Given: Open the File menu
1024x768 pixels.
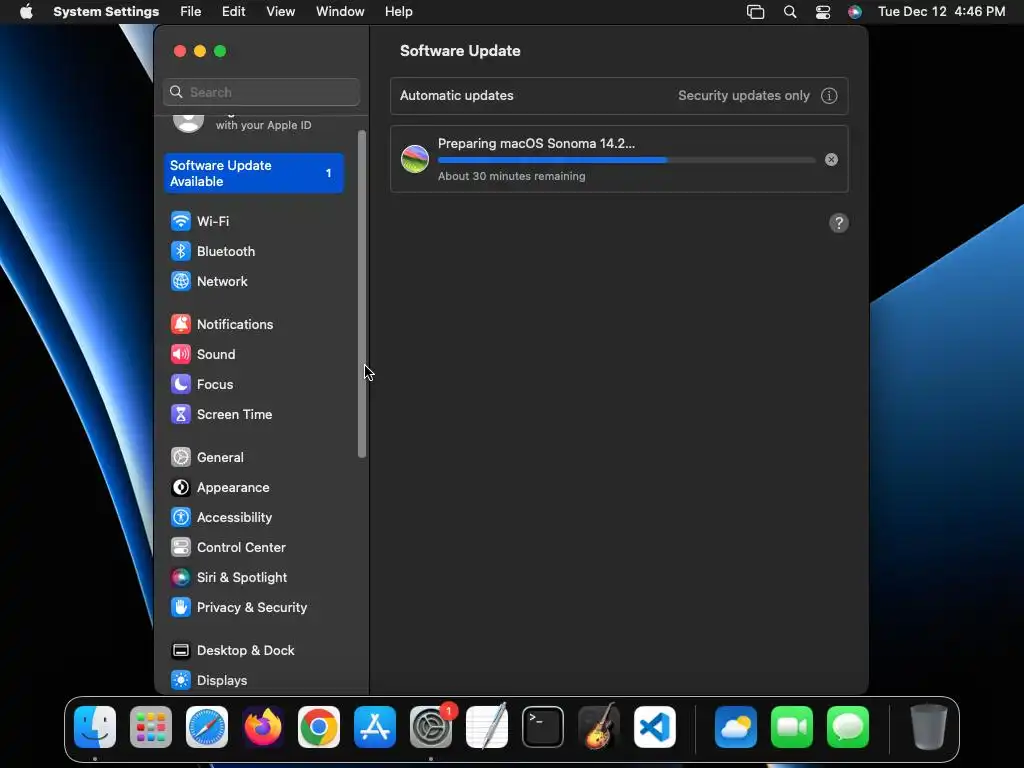Looking at the screenshot, I should [191, 12].
